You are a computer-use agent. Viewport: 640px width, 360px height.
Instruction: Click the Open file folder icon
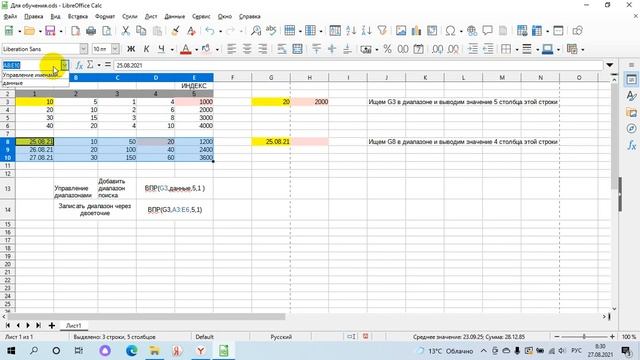(29, 31)
